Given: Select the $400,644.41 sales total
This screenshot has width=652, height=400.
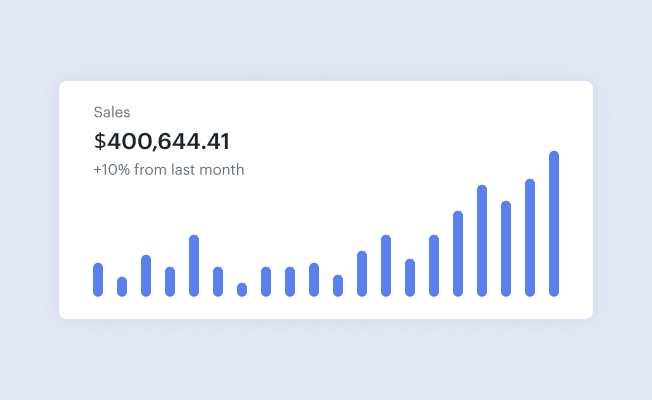Looking at the screenshot, I should [x=162, y=141].
